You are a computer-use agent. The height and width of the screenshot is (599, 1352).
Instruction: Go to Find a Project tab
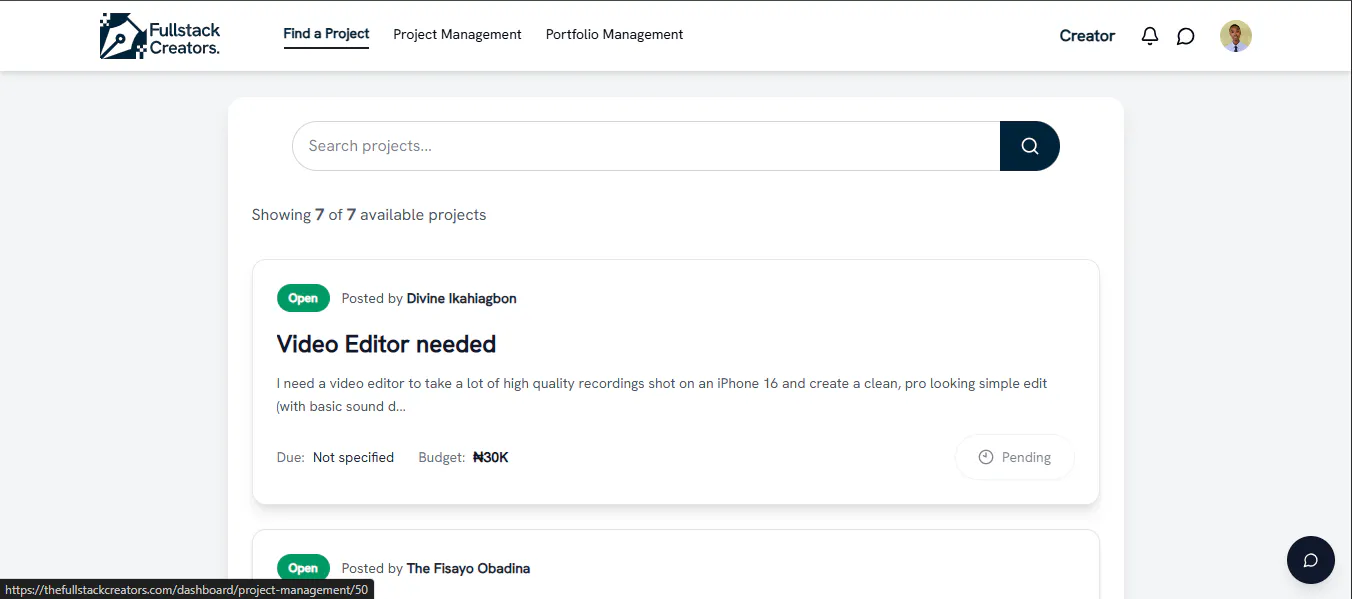tap(326, 34)
